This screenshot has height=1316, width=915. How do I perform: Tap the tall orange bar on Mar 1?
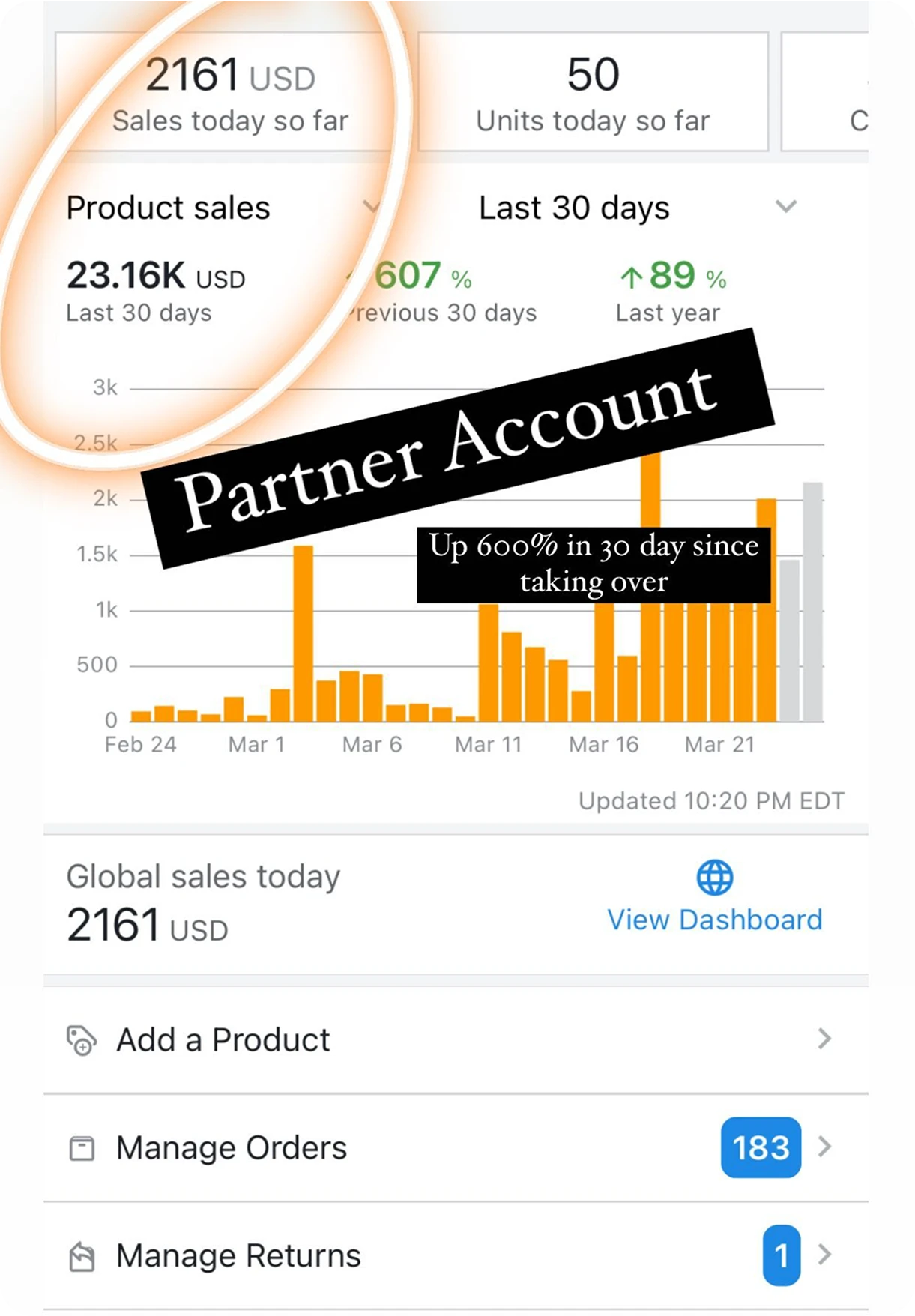303,633
